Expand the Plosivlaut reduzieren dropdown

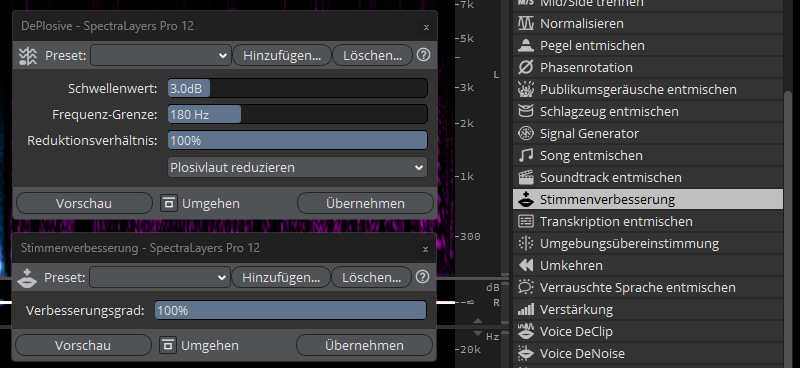tap(297, 167)
